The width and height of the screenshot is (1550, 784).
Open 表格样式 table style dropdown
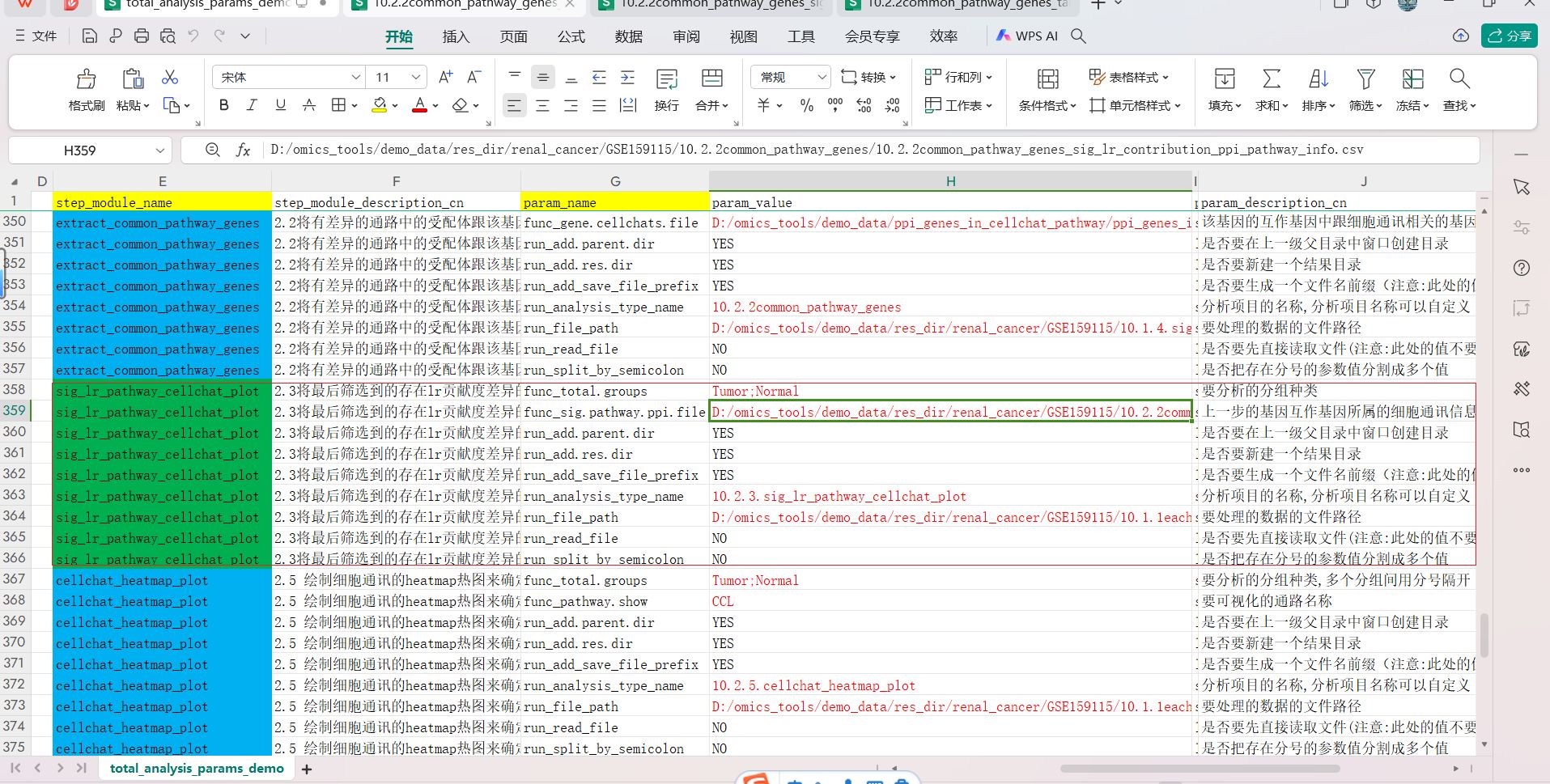1128,77
